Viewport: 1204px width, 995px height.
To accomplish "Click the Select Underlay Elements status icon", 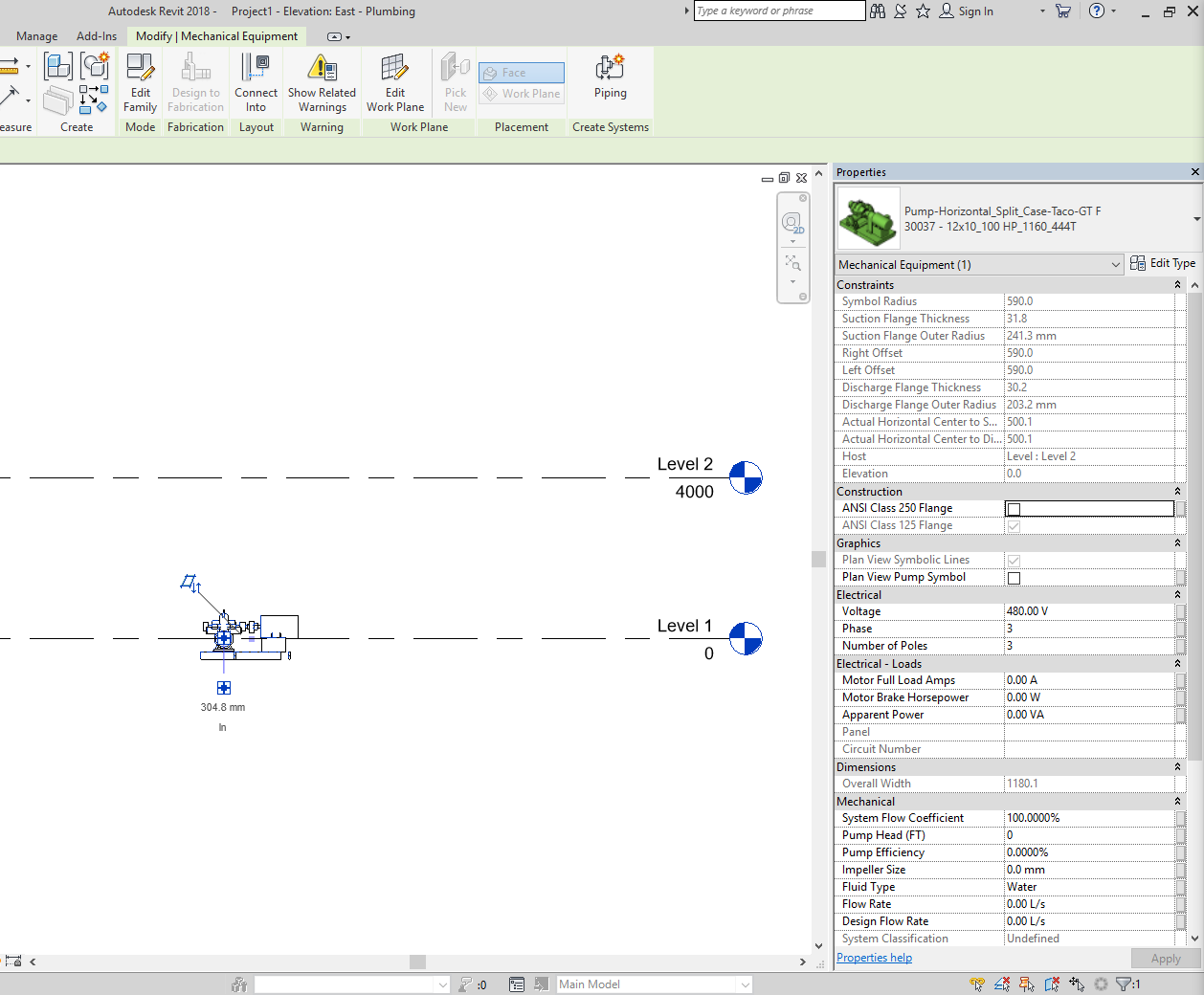I will 1002,984.
